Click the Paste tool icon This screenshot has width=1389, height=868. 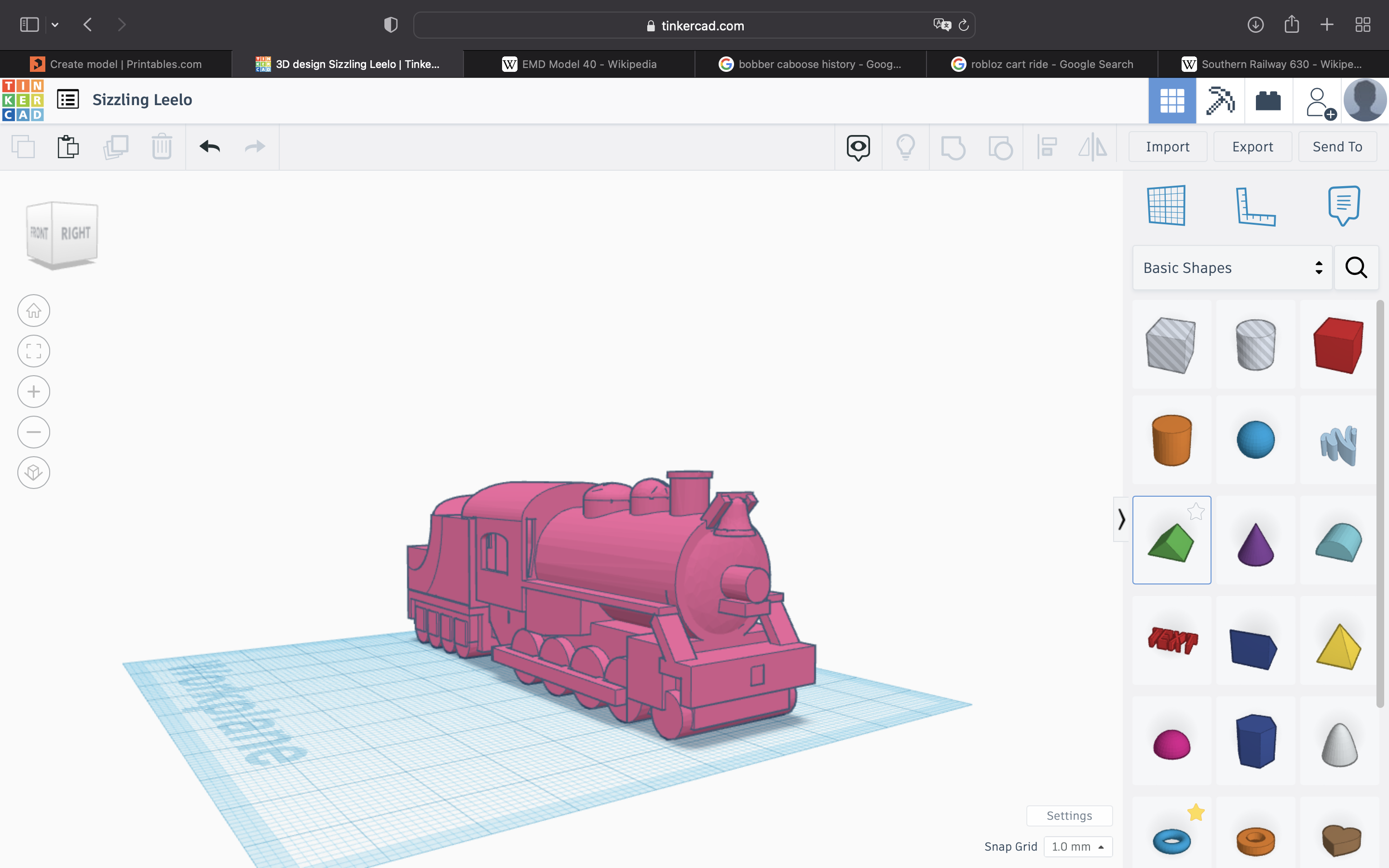click(x=68, y=147)
